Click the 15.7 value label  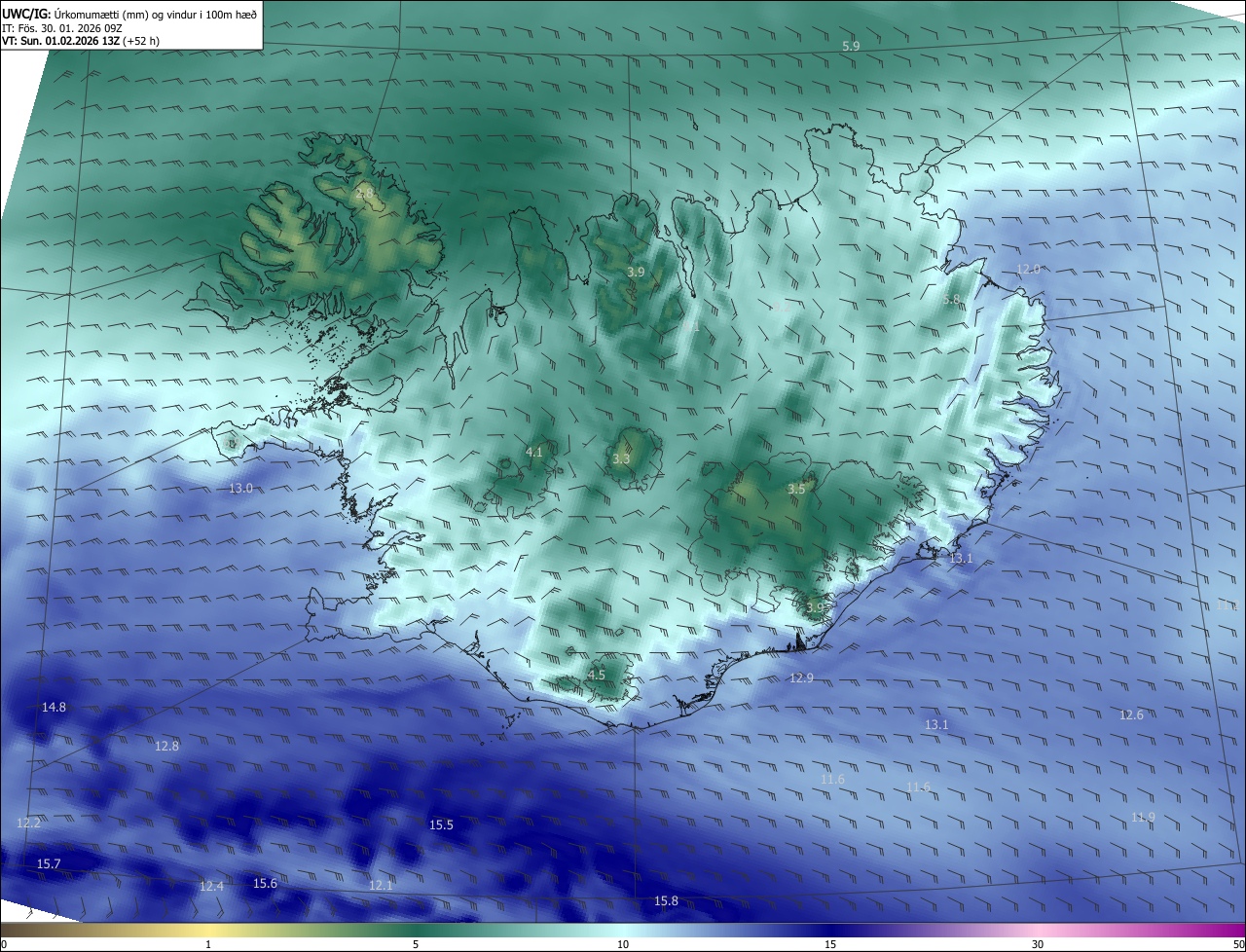(49, 863)
